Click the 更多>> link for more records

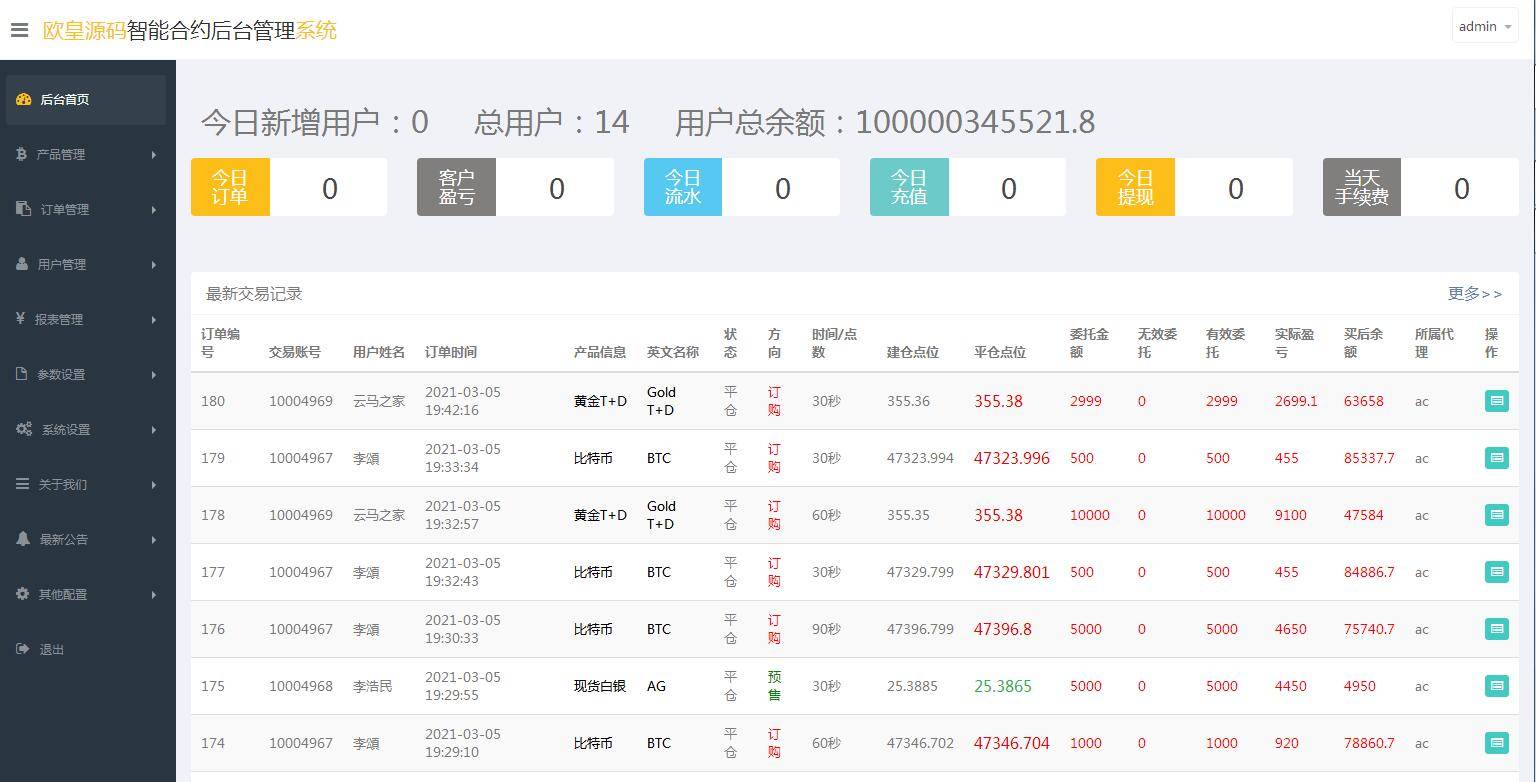tap(1477, 294)
